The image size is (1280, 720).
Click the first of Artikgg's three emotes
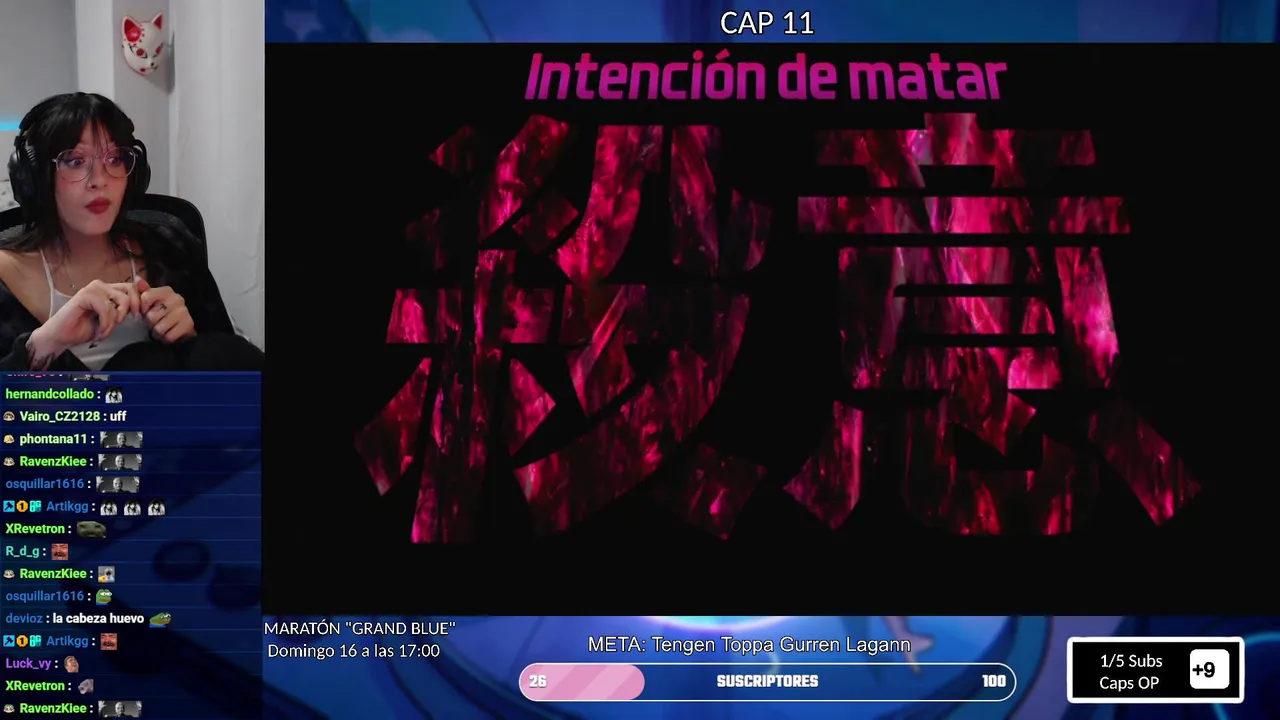108,508
